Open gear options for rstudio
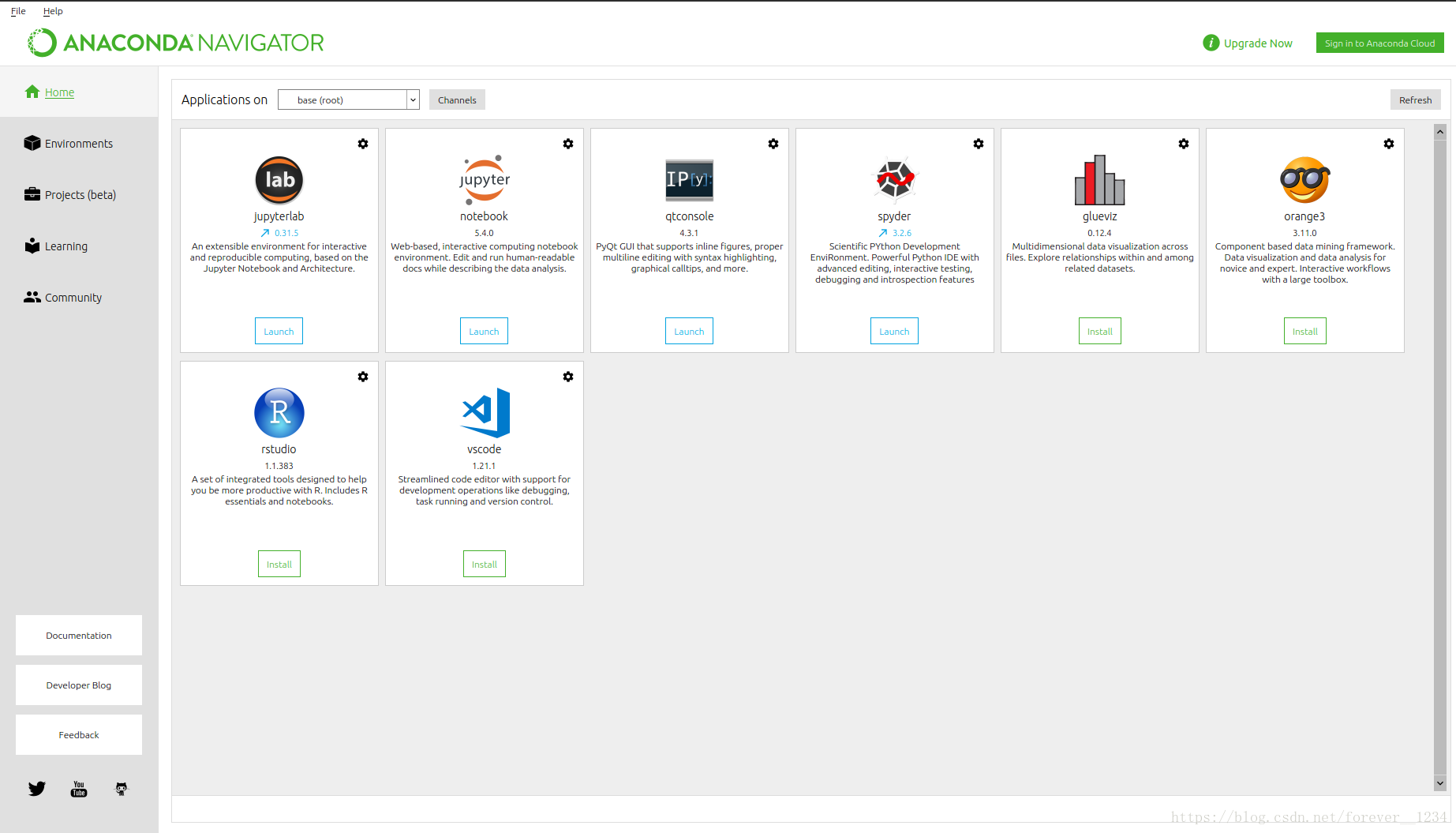This screenshot has width=1456, height=833. point(363,377)
